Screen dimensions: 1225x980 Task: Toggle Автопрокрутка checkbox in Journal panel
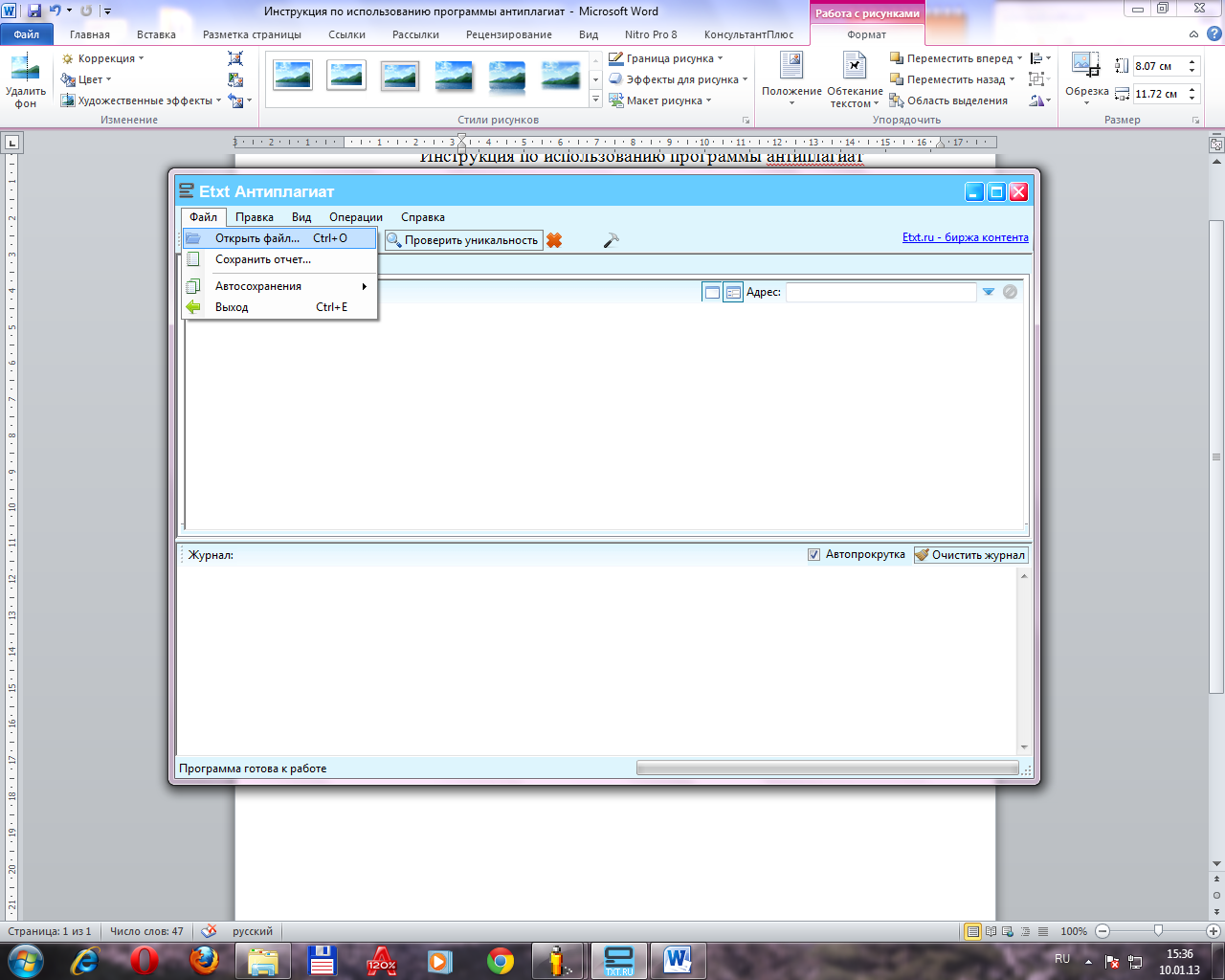coord(814,554)
